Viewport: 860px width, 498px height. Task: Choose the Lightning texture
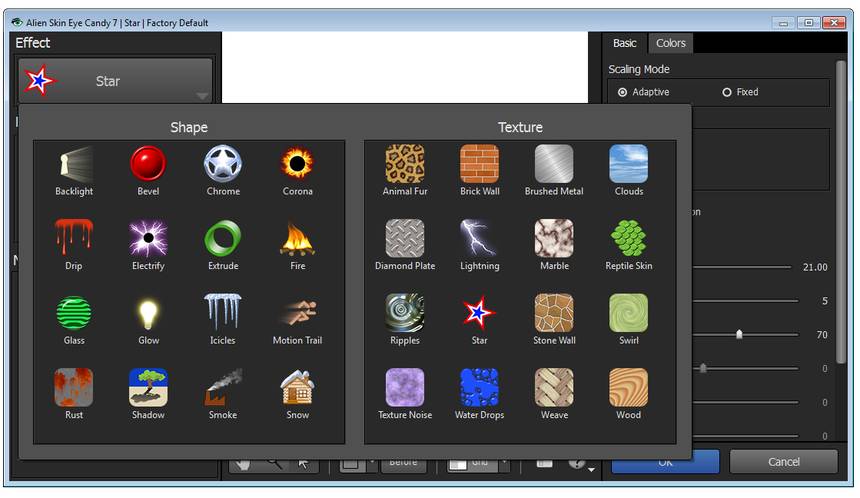pos(479,245)
